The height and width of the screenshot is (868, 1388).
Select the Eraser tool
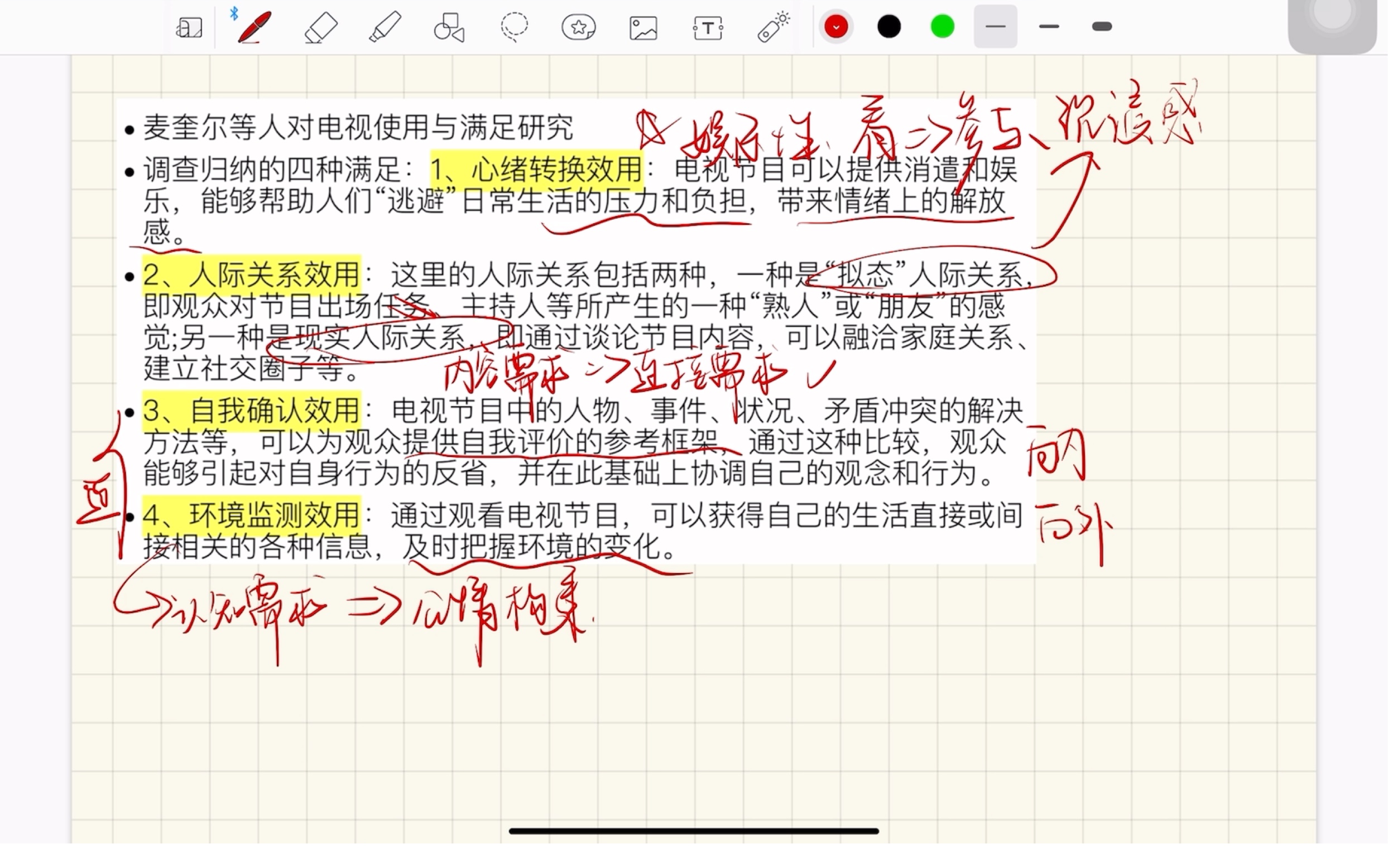click(x=320, y=27)
